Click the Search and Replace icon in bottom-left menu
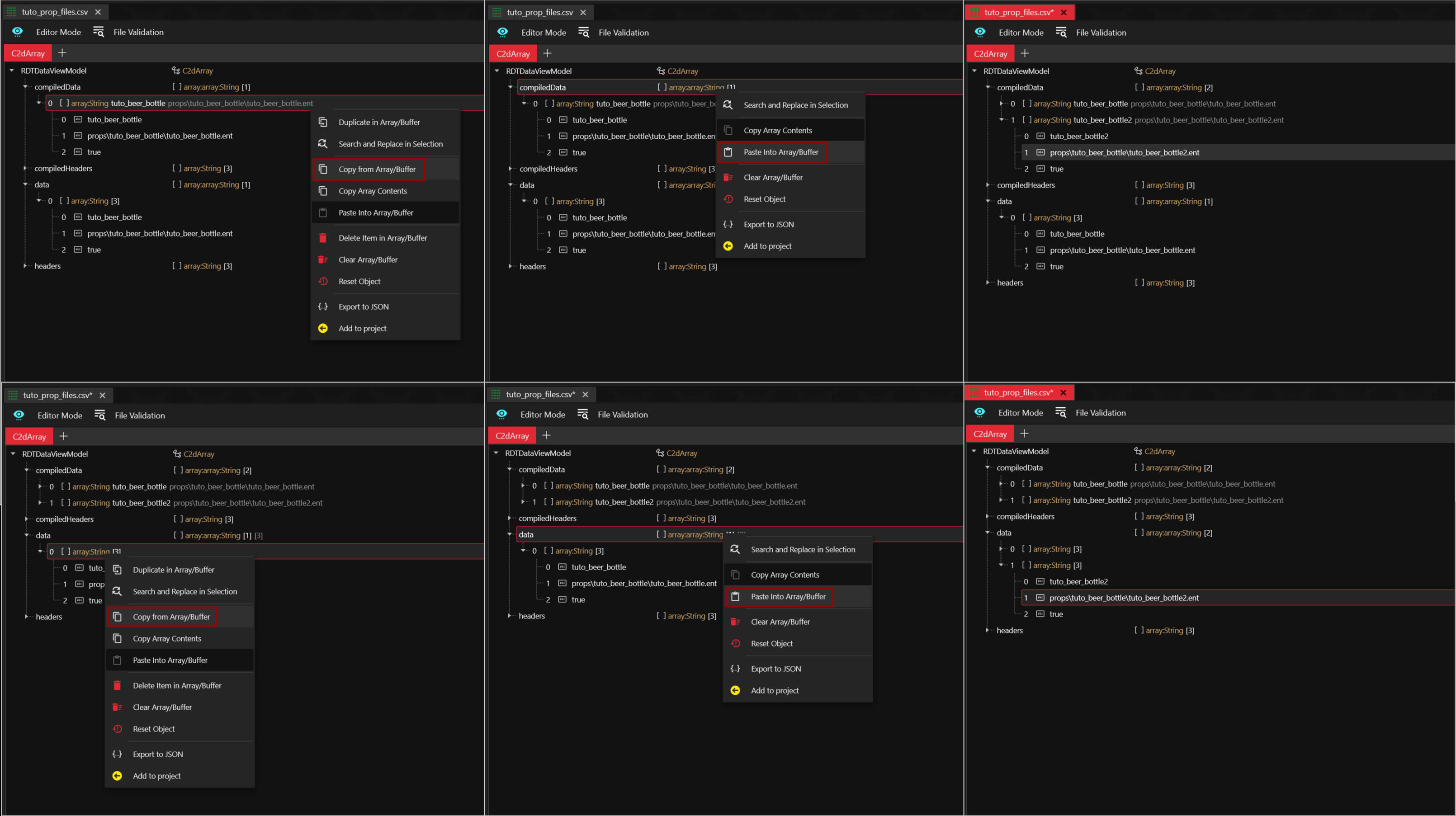 [117, 591]
